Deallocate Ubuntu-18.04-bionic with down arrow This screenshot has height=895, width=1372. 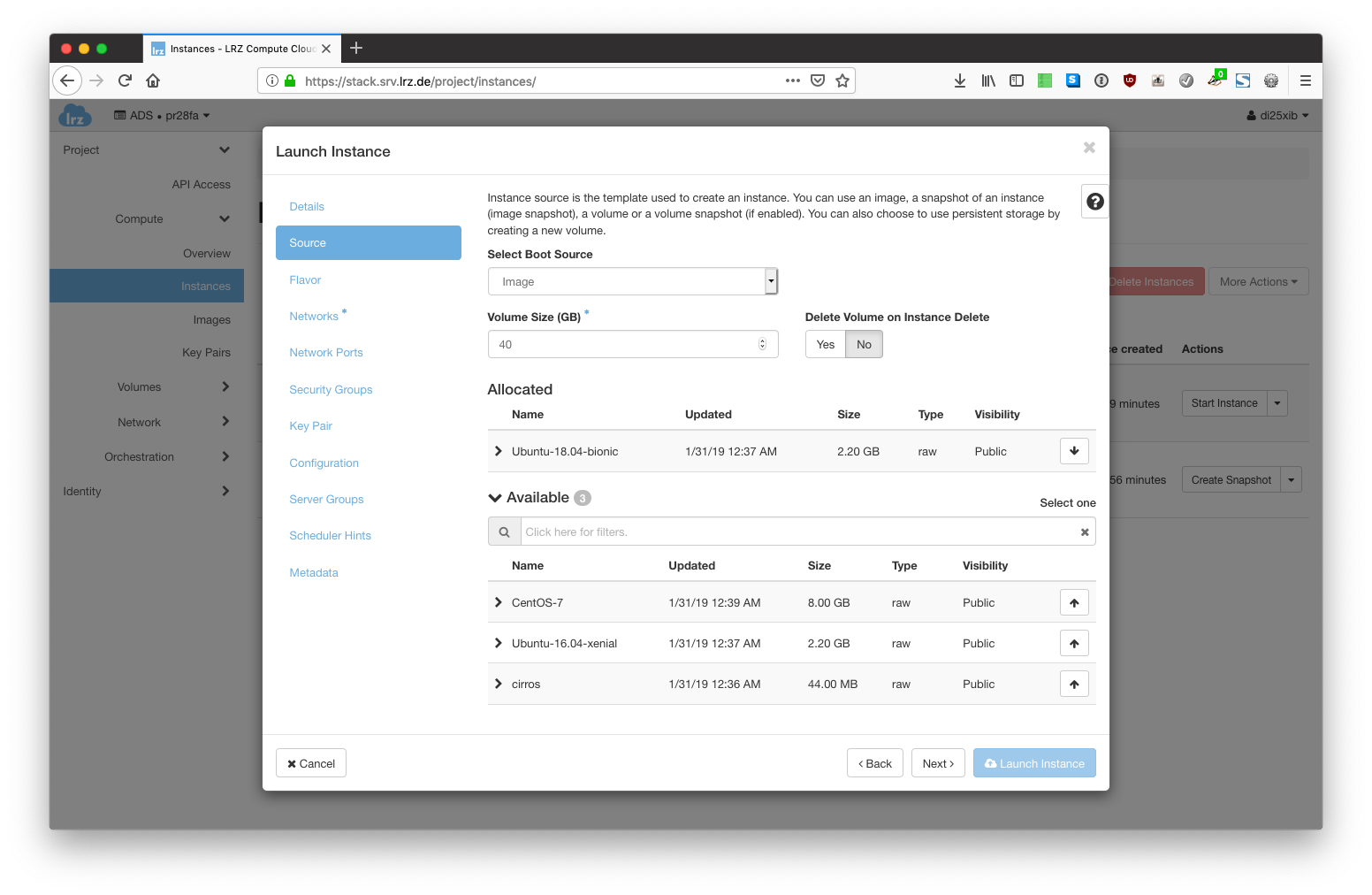[1074, 451]
